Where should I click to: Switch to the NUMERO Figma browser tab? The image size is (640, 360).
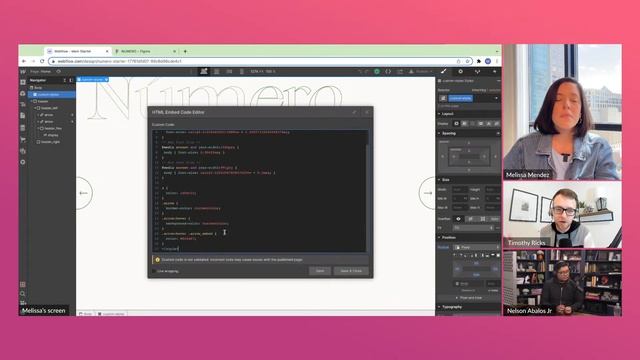(144, 51)
